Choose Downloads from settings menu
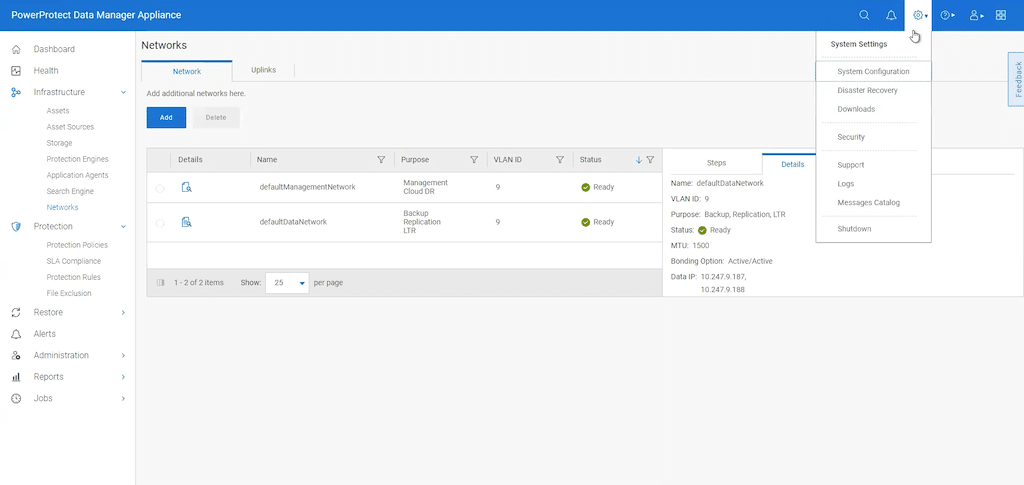 coord(856,109)
